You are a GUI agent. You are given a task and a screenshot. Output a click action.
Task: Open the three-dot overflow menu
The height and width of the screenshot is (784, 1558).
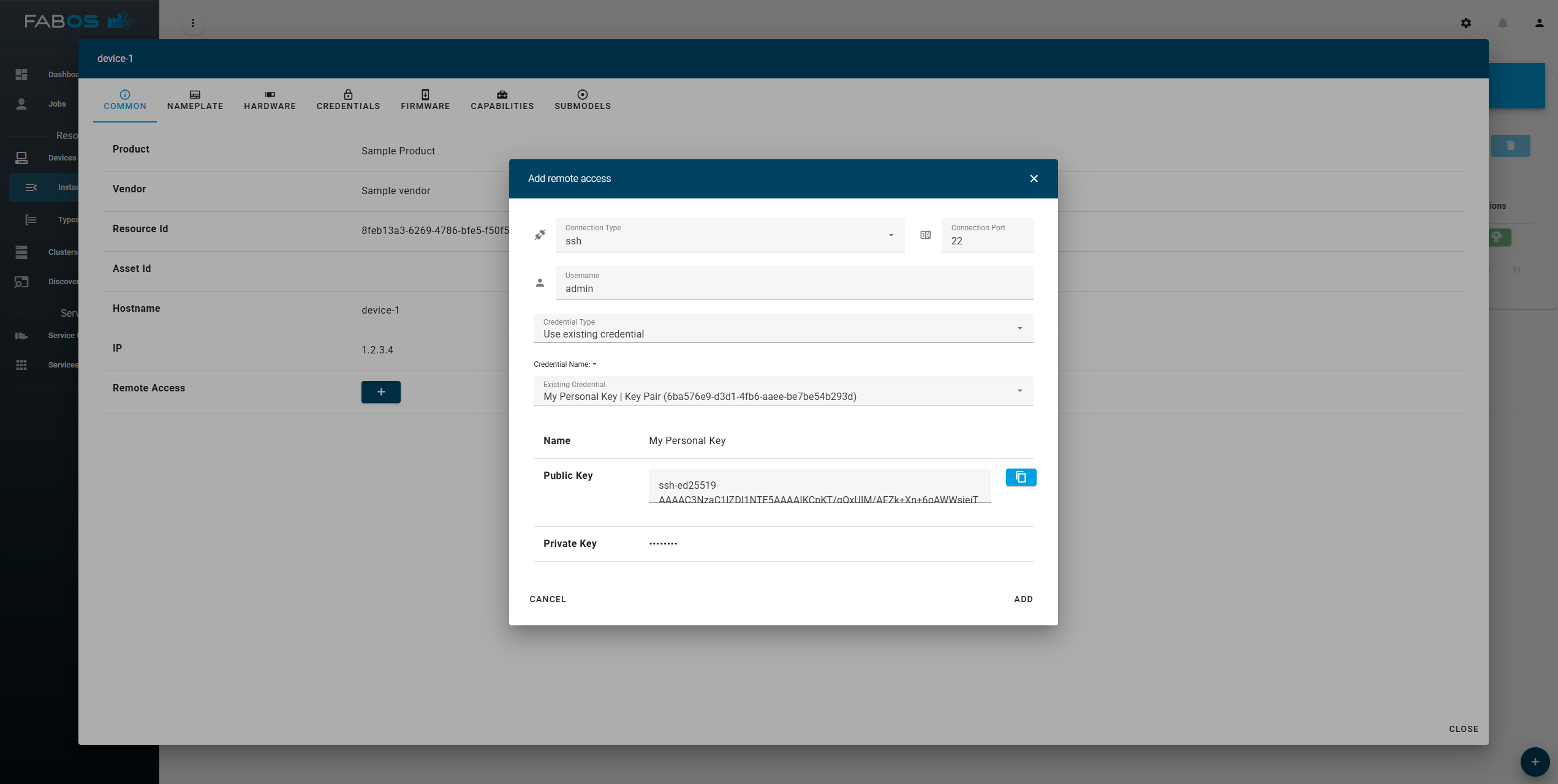click(193, 23)
